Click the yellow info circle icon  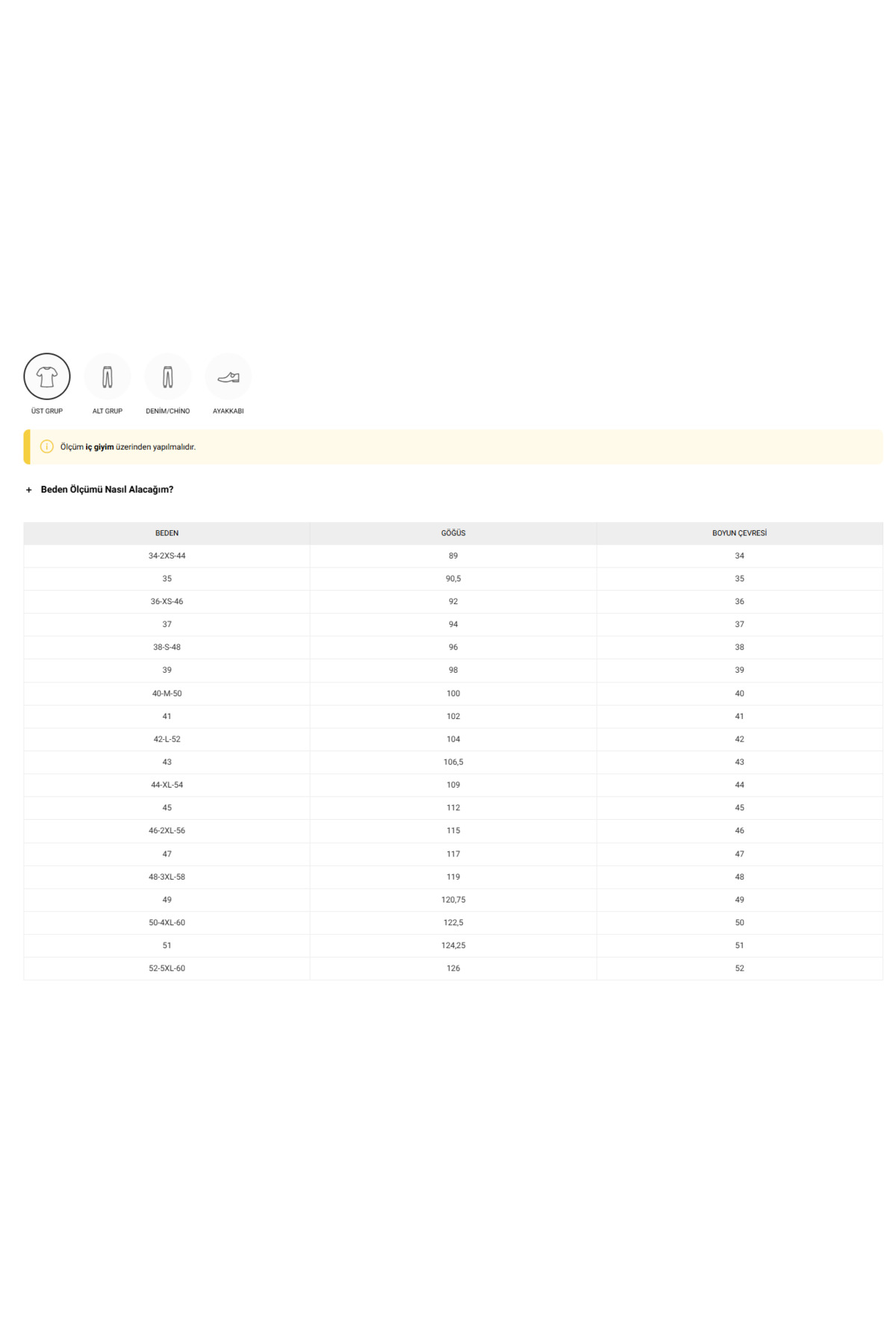tap(46, 447)
